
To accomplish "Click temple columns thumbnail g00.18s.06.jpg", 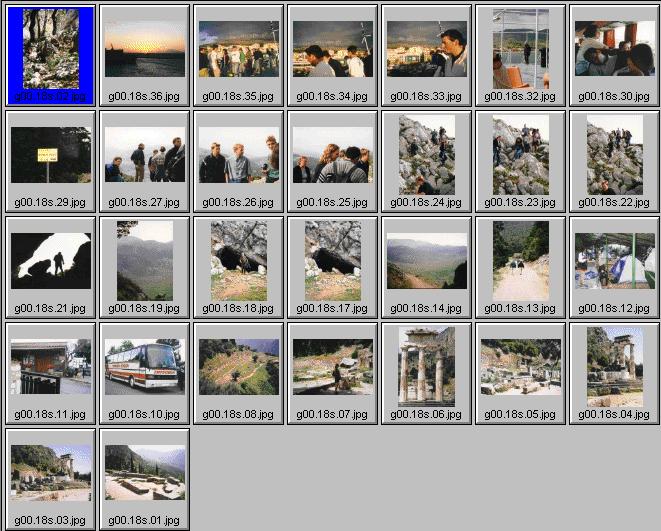I will click(427, 367).
